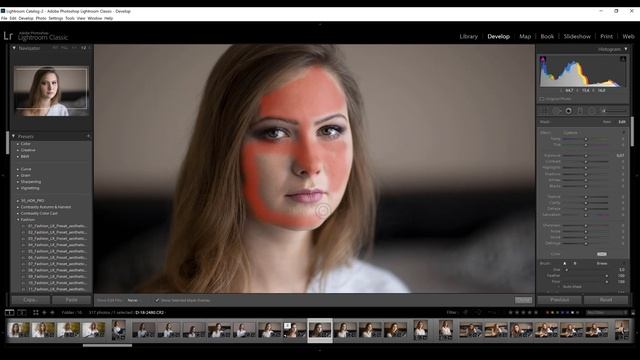Viewport: 640px width, 360px height.
Task: Filter by red color label
Action: 547,313
